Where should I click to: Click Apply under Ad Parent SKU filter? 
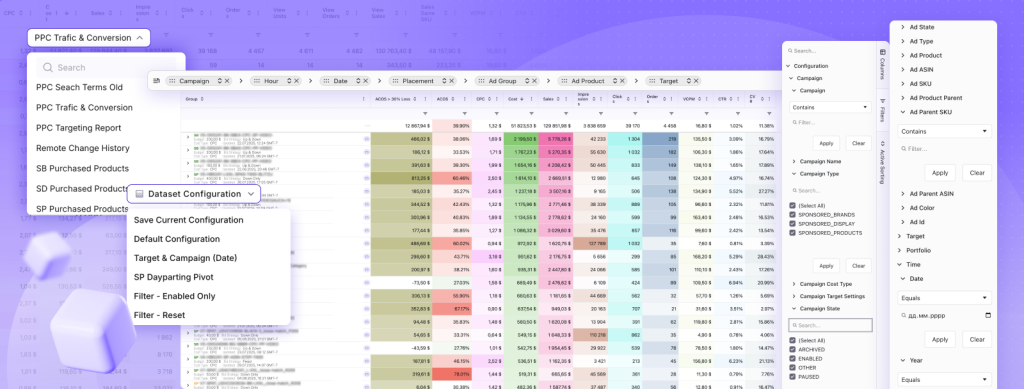tap(940, 173)
